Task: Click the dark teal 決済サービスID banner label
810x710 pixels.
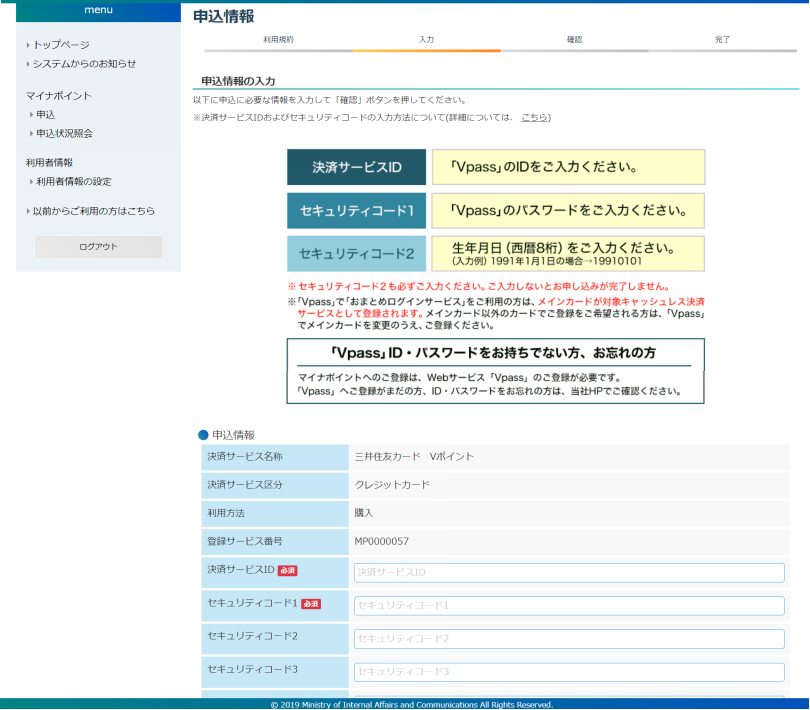Action: click(x=357, y=167)
